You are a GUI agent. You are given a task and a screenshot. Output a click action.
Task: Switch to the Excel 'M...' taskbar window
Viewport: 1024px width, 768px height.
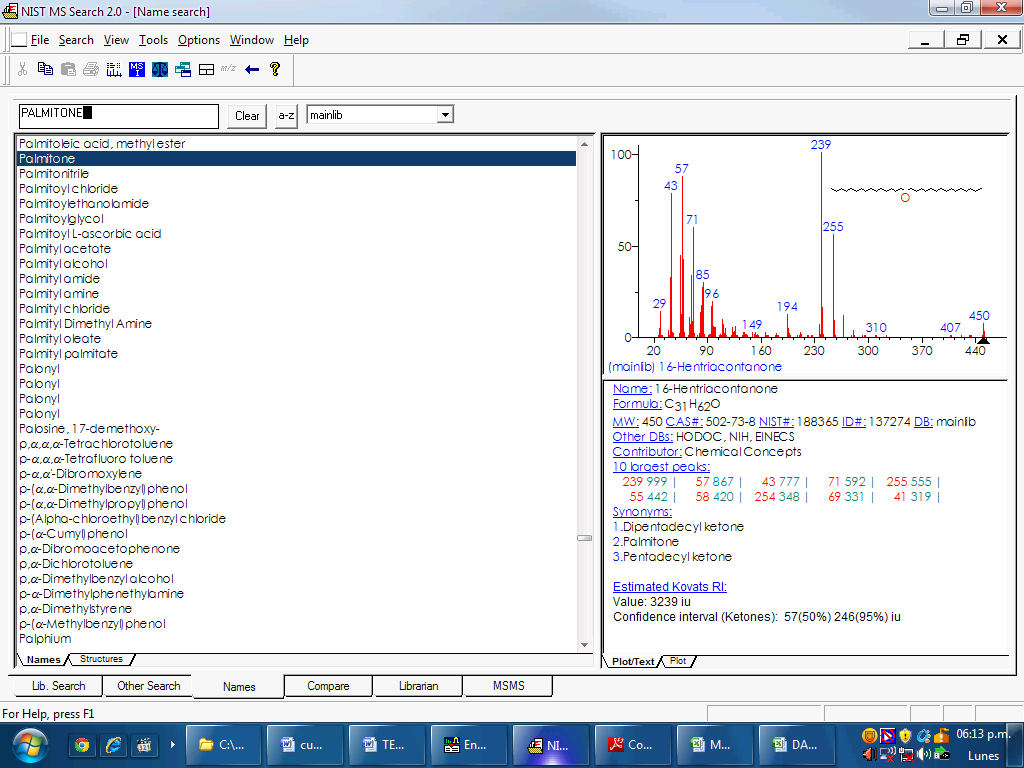point(714,744)
